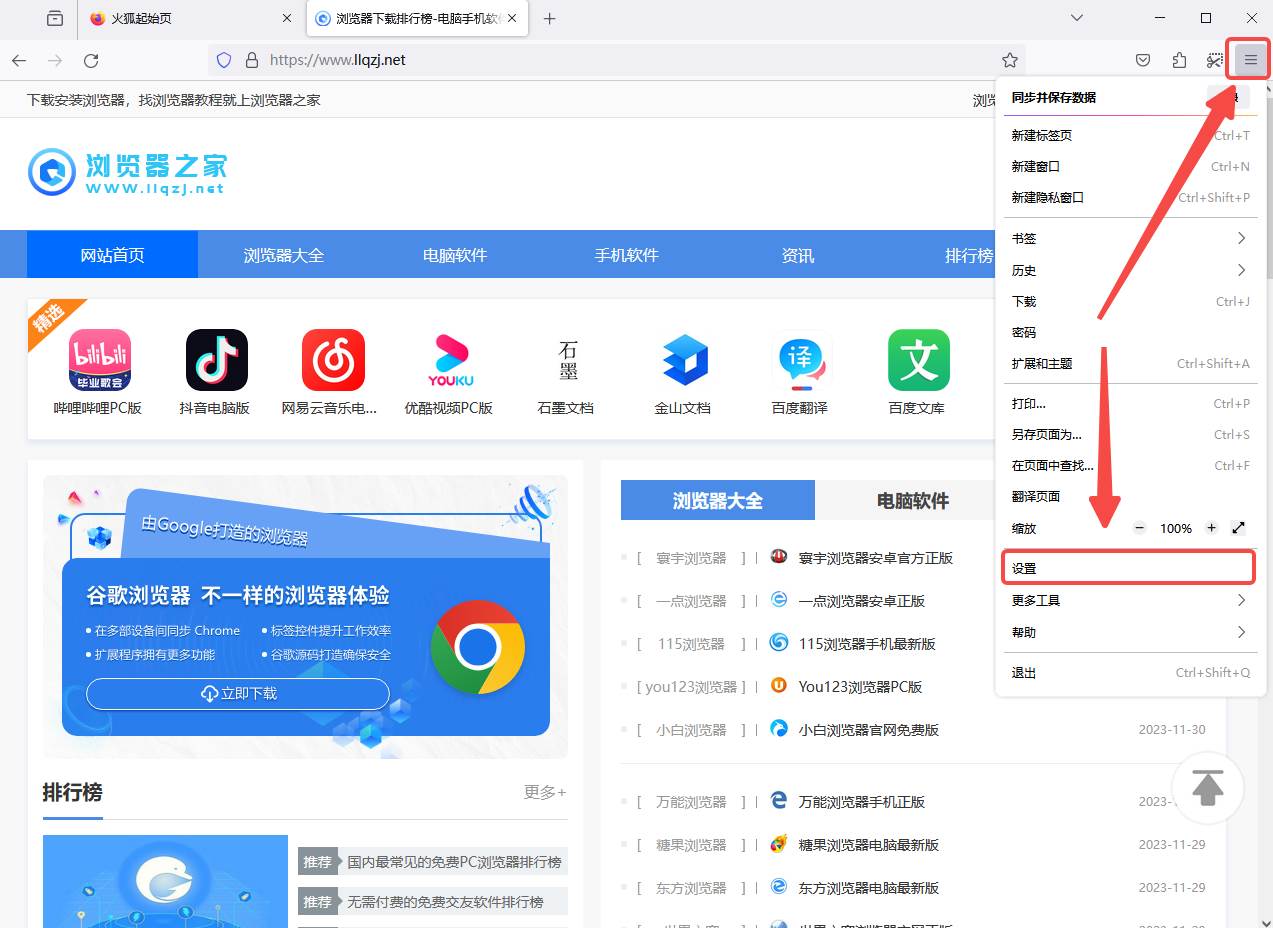This screenshot has height=928, width=1273.
Task: List all tabs dropdown arrow
Action: coord(1077,18)
